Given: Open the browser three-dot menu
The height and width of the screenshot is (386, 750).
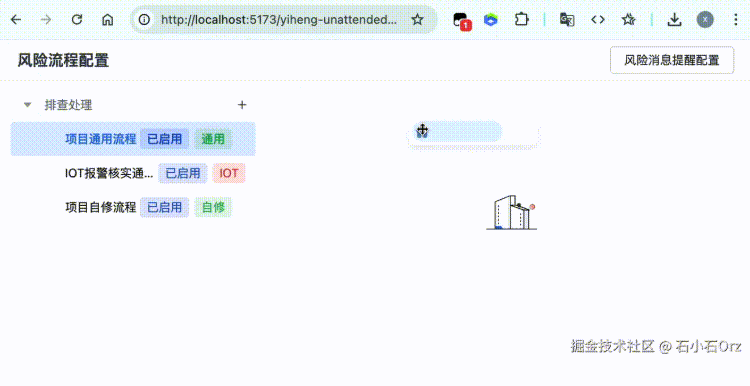Looking at the screenshot, I should (736, 20).
